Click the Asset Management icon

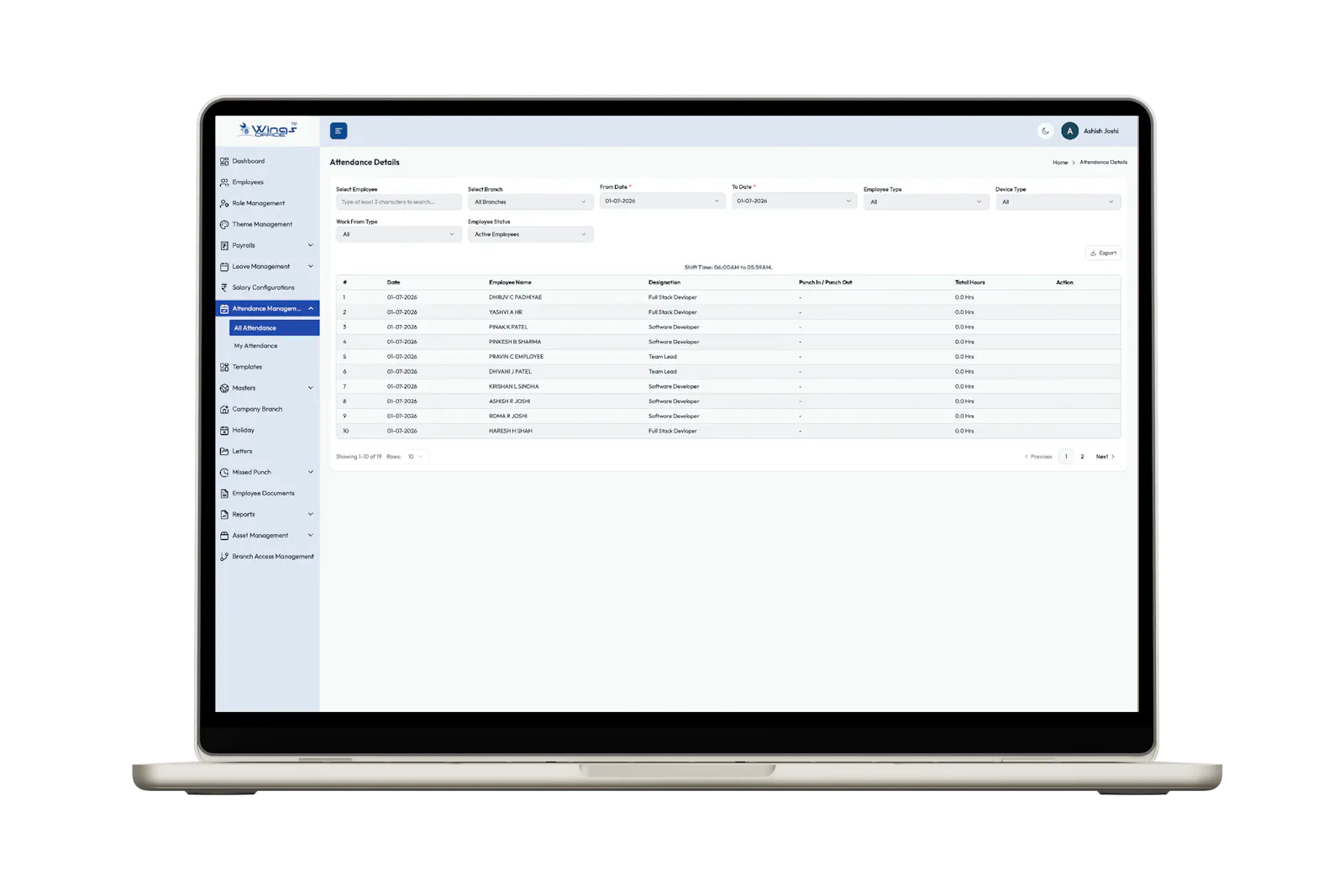[224, 535]
